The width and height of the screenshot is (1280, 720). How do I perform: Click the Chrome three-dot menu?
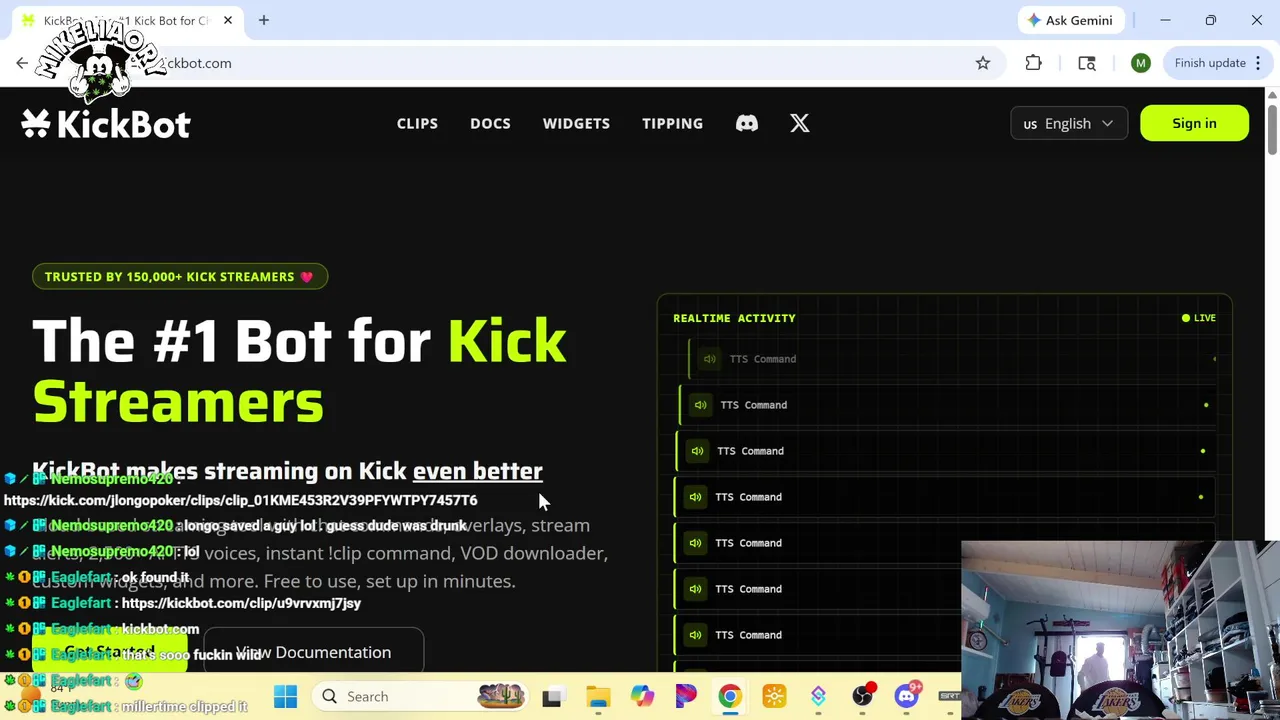point(1258,63)
